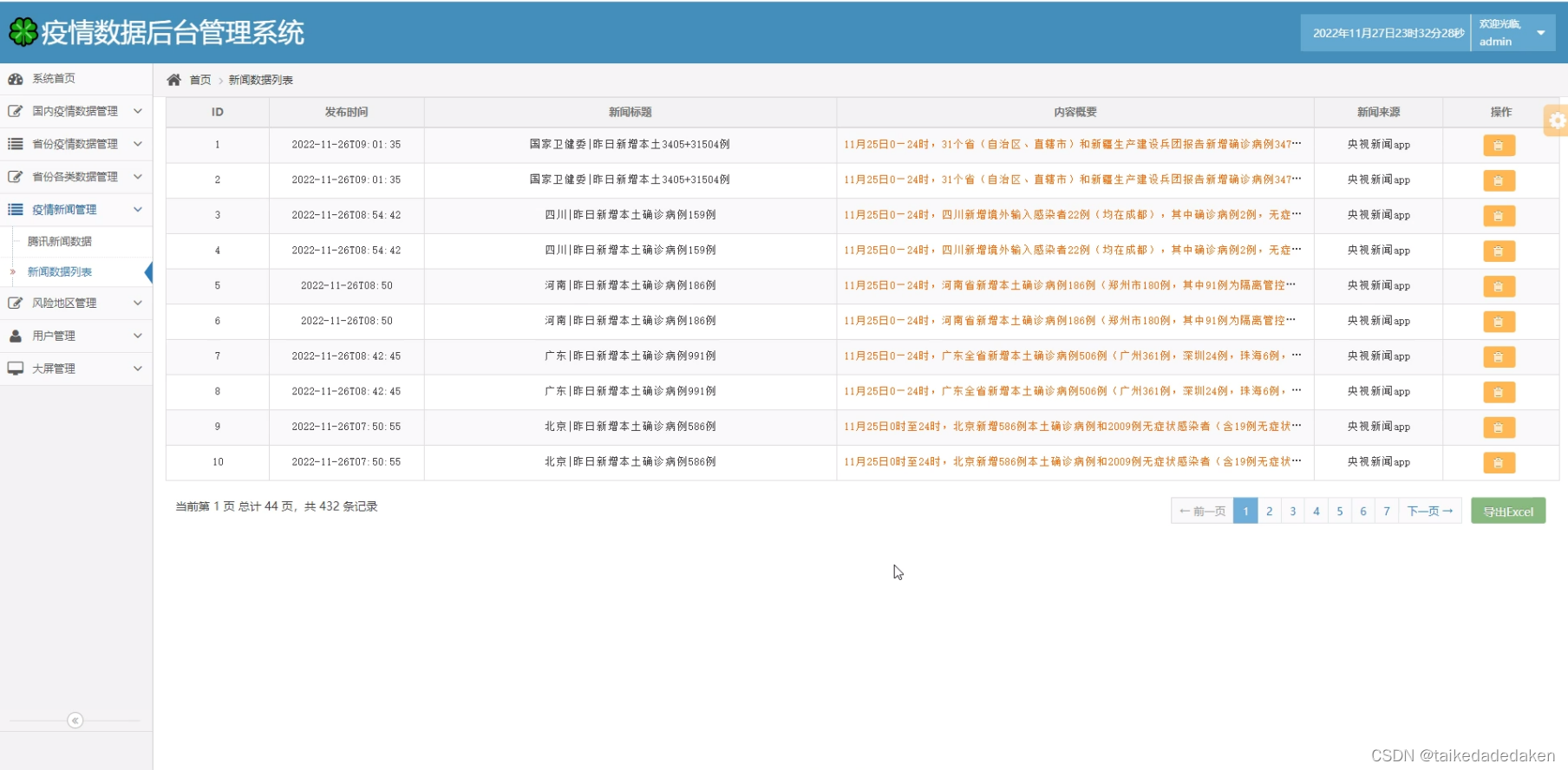The height and width of the screenshot is (770, 1568).
Task: Click the 新闻数据列表 breadcrumb text
Action: point(261,80)
